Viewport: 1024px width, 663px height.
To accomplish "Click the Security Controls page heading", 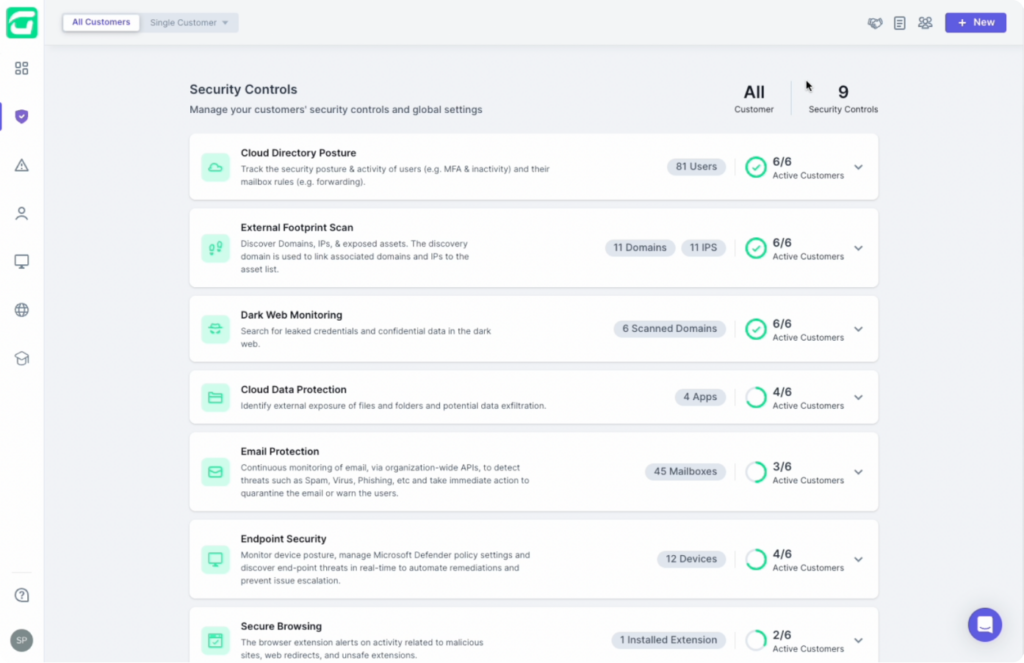I will tap(243, 89).
